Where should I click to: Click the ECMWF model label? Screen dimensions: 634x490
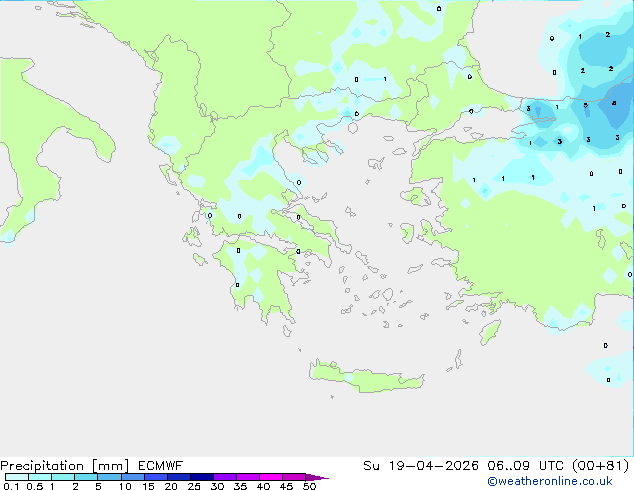click(161, 466)
